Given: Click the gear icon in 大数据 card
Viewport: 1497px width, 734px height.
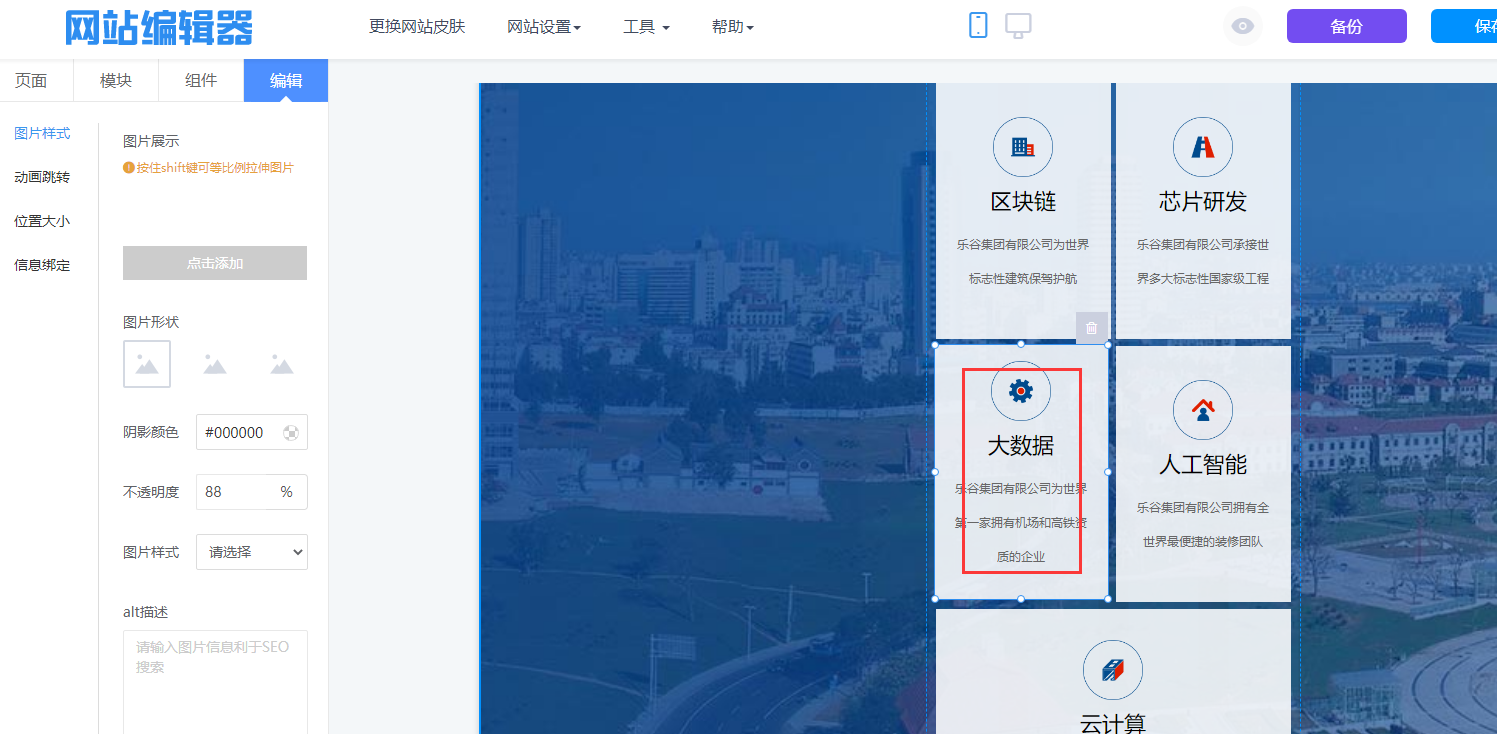Looking at the screenshot, I should pos(1020,391).
